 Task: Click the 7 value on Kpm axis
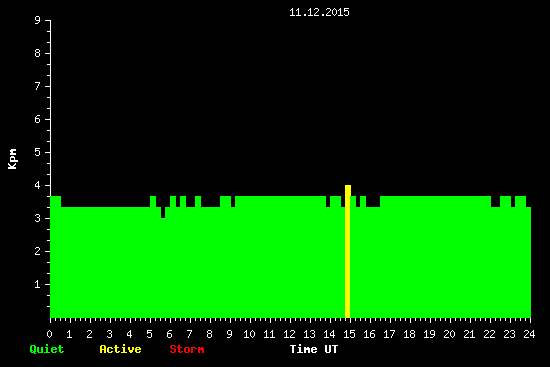[38, 86]
